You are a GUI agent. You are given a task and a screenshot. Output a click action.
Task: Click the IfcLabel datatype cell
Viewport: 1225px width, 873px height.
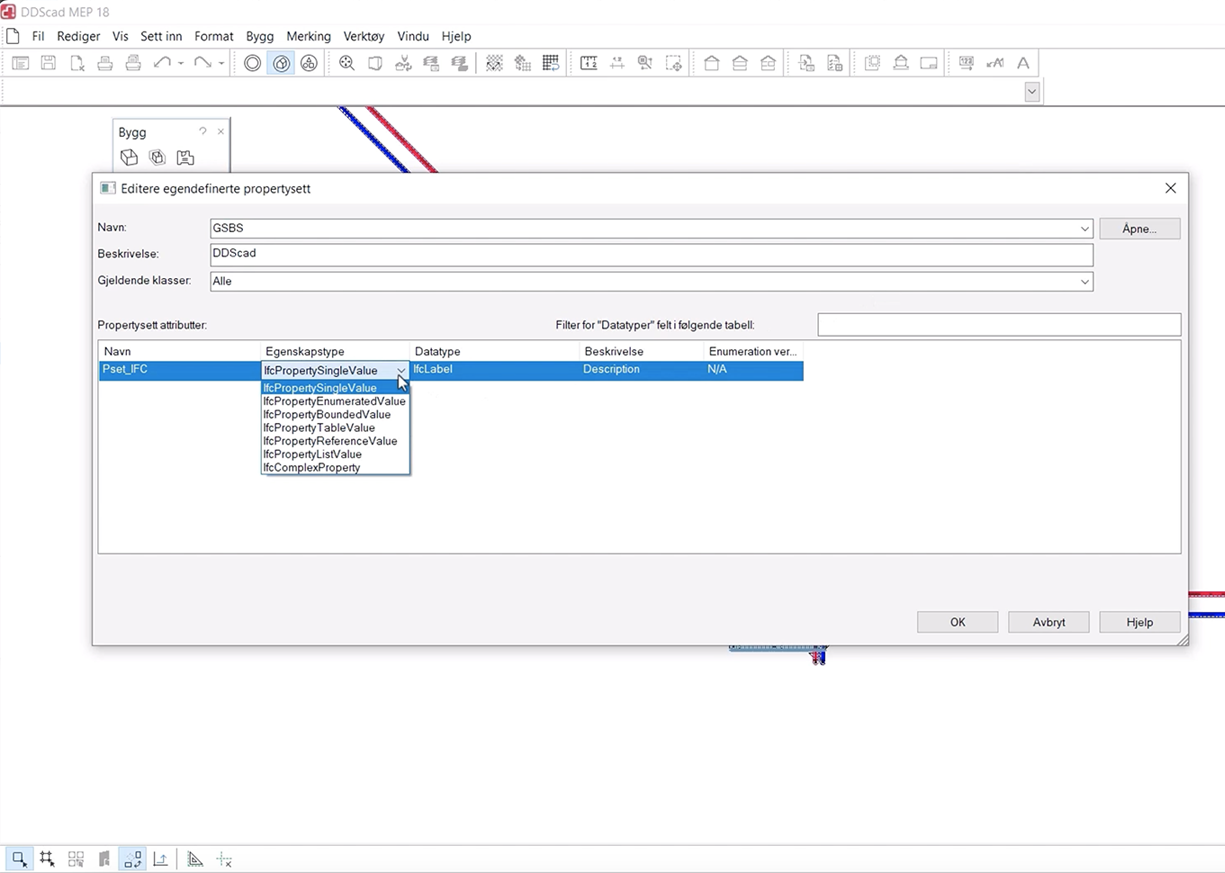coord(494,370)
